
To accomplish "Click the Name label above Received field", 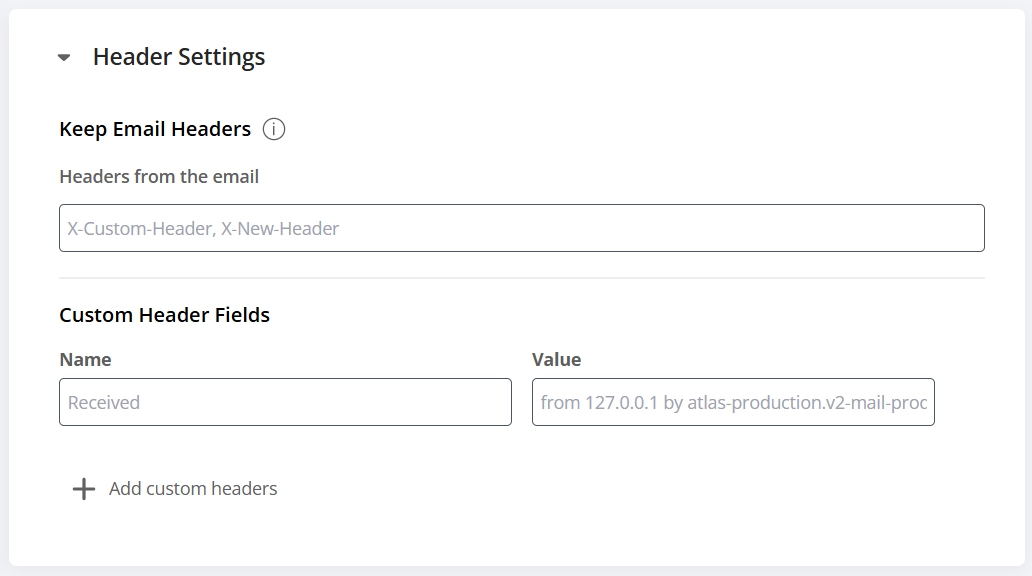I will coord(85,359).
